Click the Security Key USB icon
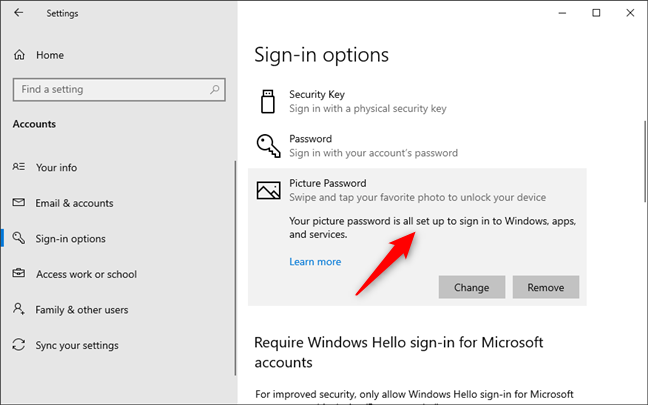648x405 pixels. pos(268,101)
